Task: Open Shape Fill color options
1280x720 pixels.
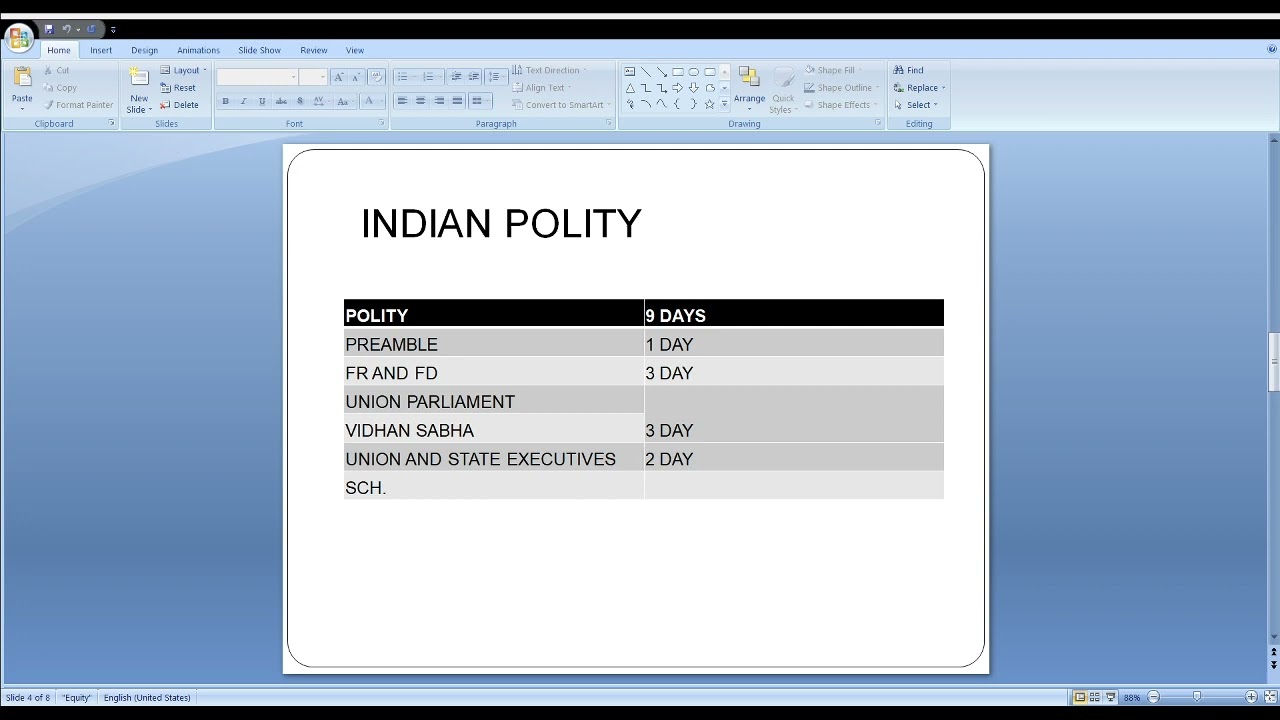Action: 834,70
